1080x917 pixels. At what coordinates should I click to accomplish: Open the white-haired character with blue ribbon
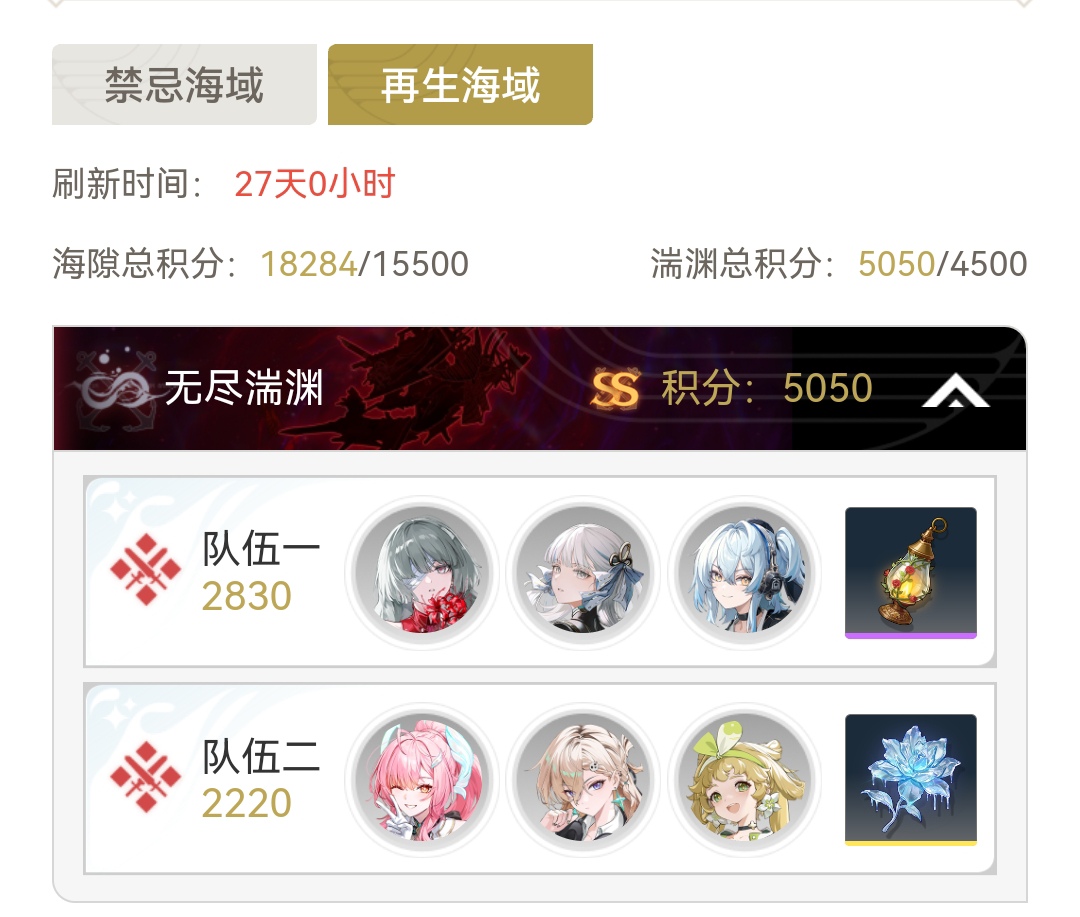point(583,573)
